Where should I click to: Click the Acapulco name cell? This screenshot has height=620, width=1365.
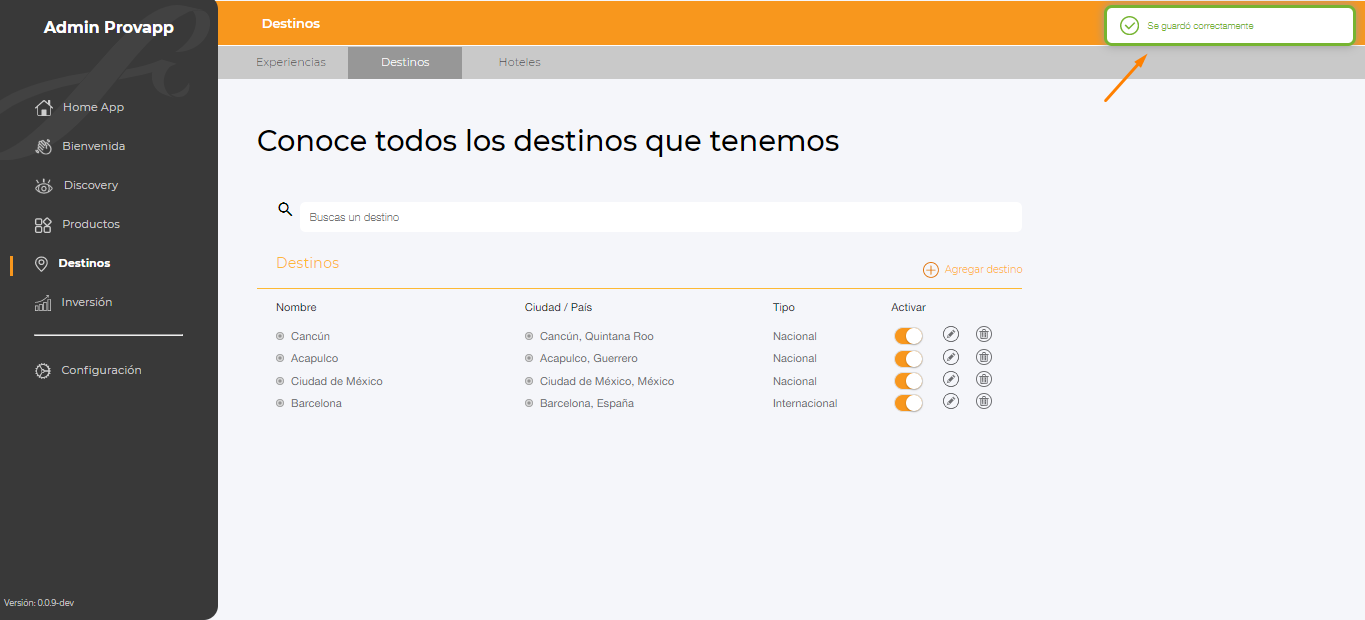[x=314, y=359]
